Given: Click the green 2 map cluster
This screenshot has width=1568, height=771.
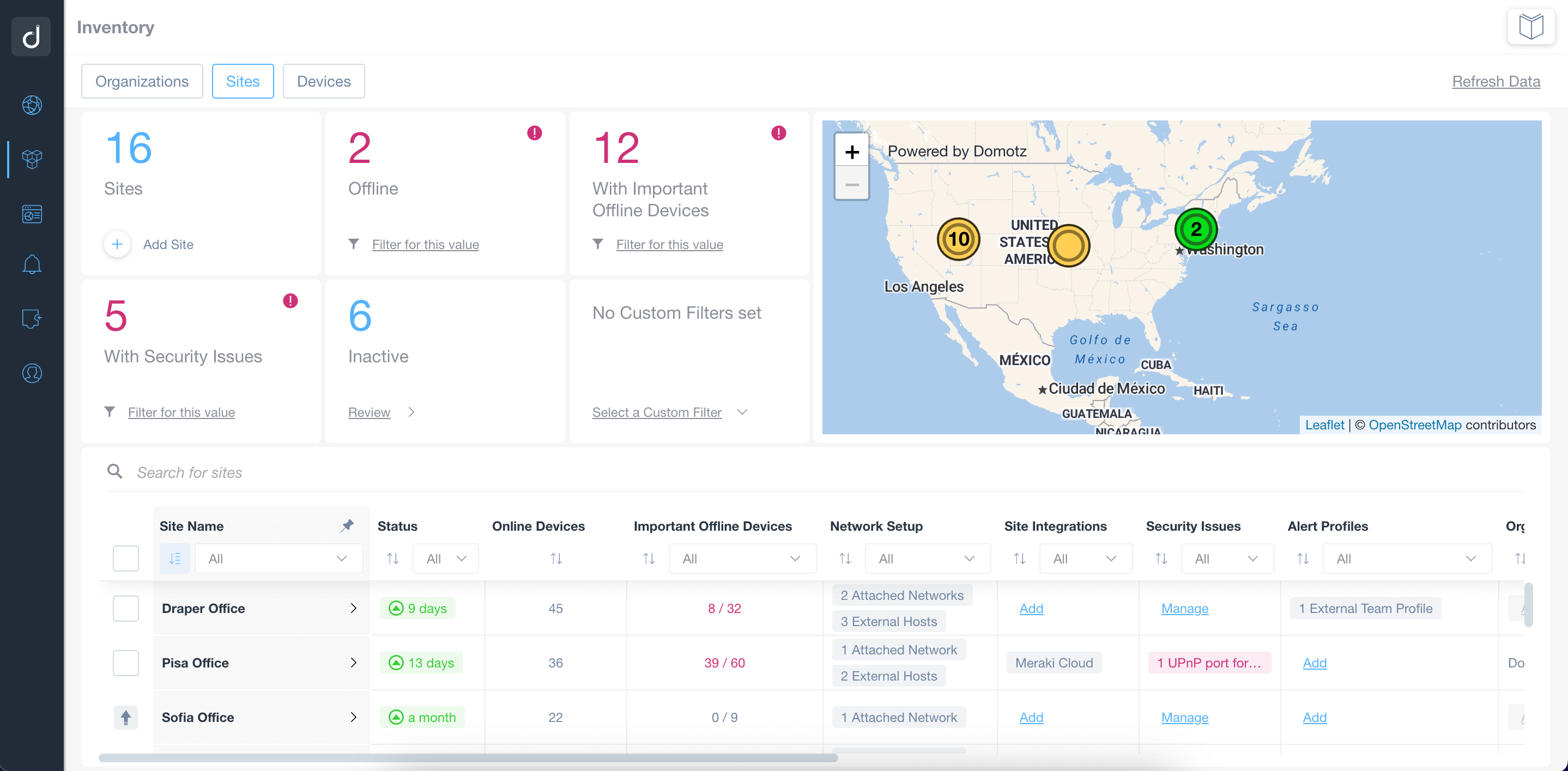Looking at the screenshot, I should click(x=1195, y=229).
